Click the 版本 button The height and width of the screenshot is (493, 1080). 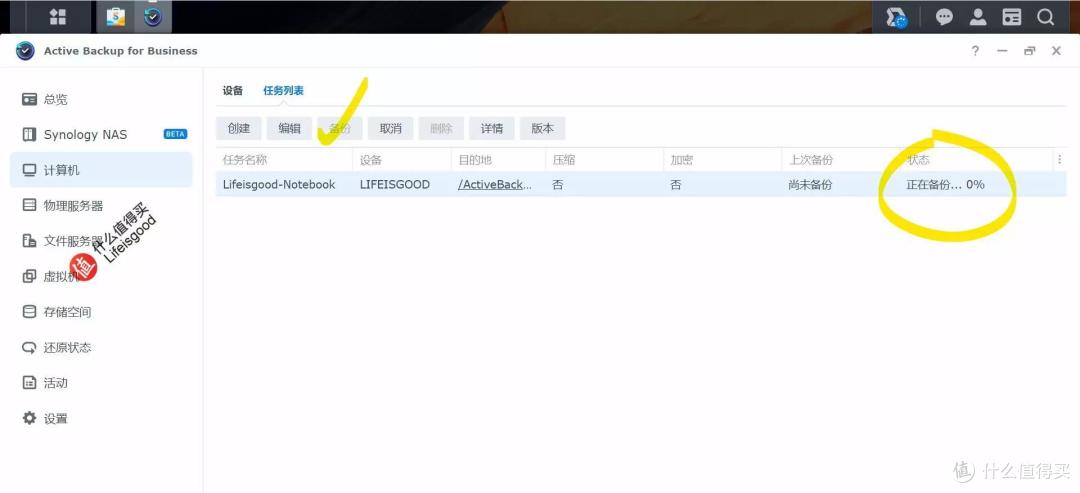point(543,128)
